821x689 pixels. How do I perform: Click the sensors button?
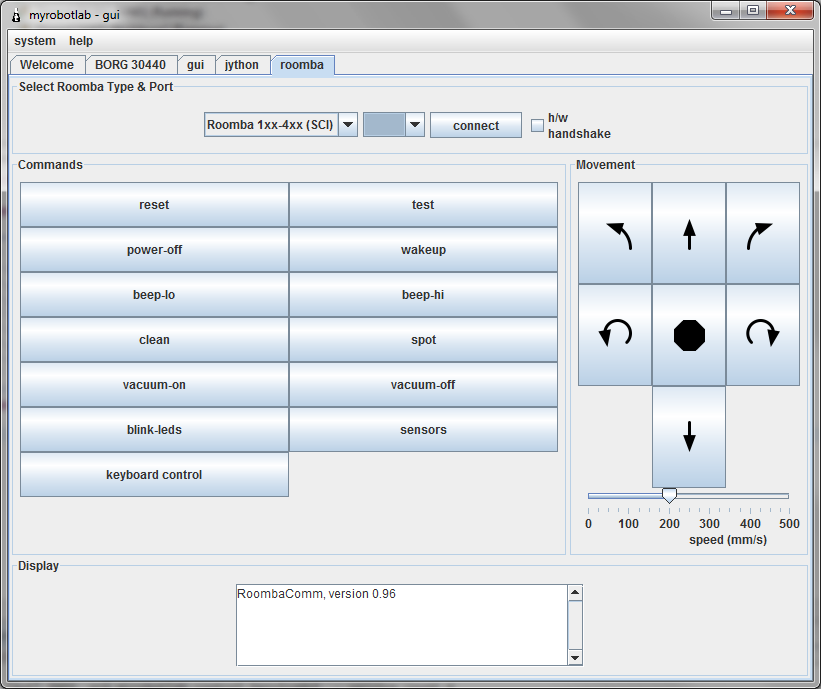click(x=423, y=430)
